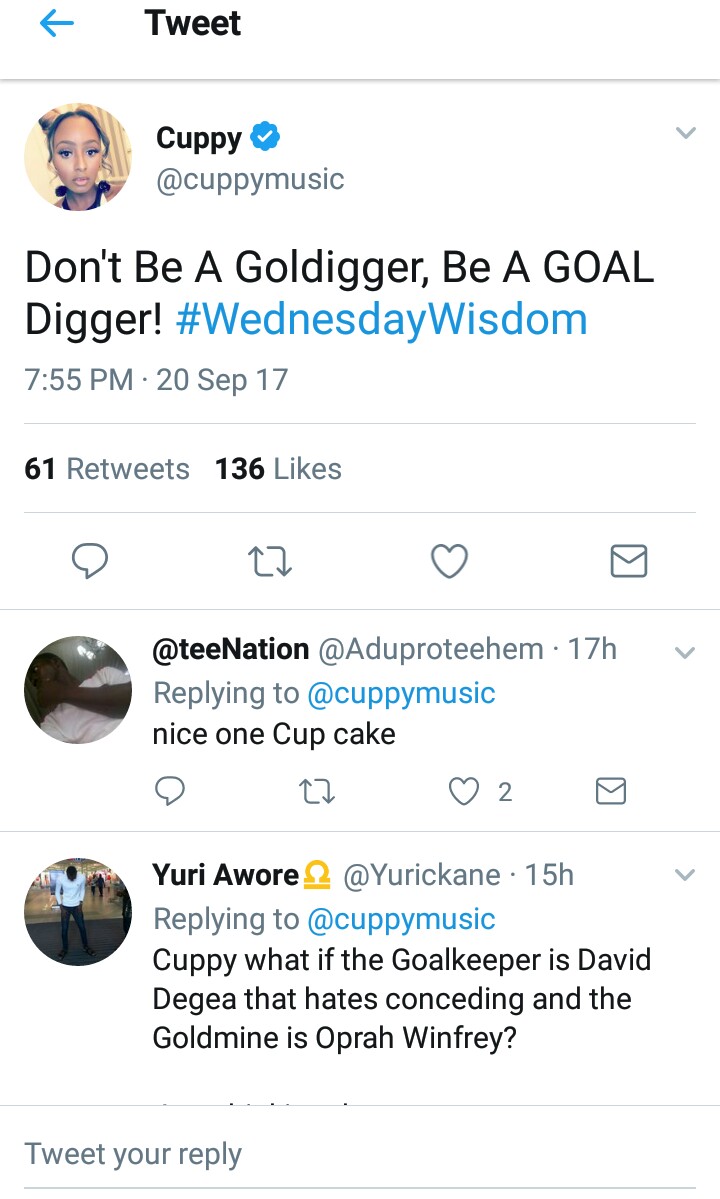Viewport: 720px width, 1199px height.
Task: Share main tweet via direct message
Action: [628, 562]
